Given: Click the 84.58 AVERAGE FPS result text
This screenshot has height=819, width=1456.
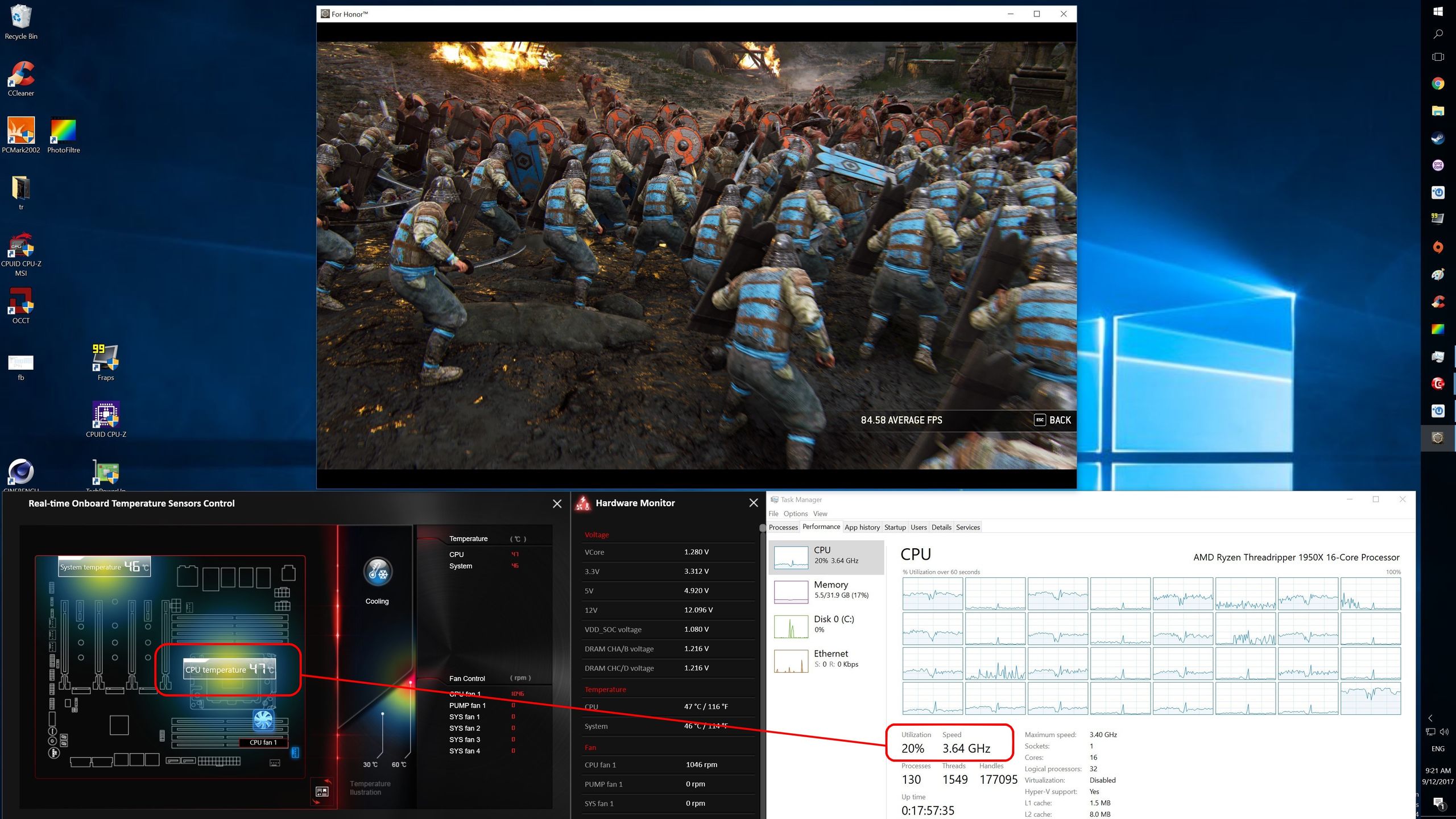Looking at the screenshot, I should pyautogui.click(x=901, y=420).
